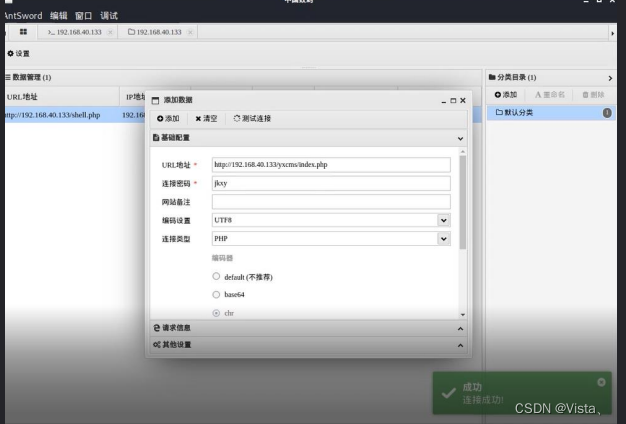Focus the URL地址 input field
Viewport: 626px width, 424px height.
331,164
